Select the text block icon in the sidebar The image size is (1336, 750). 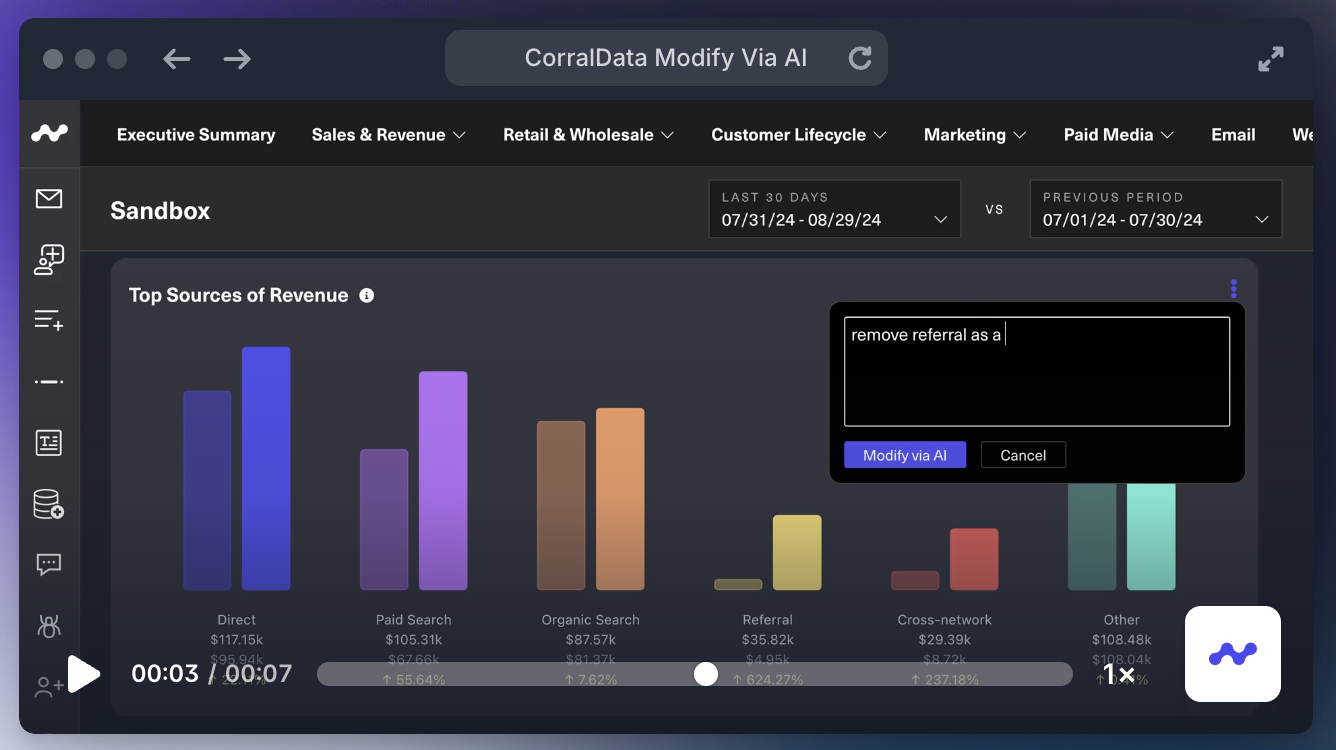pyautogui.click(x=49, y=442)
